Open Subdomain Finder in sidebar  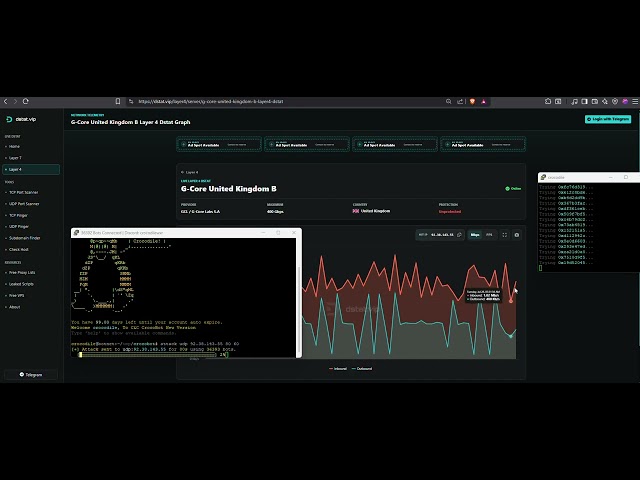point(24,238)
